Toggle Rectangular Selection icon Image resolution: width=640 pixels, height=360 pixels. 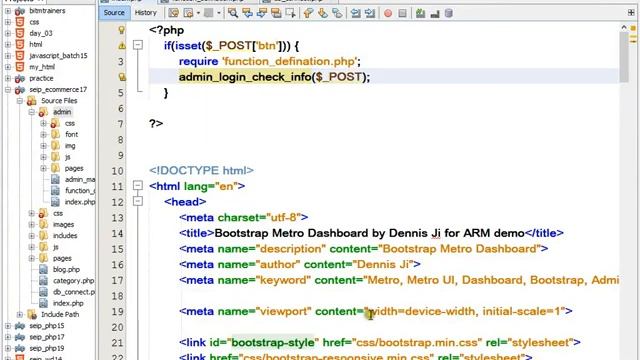tap(291, 13)
